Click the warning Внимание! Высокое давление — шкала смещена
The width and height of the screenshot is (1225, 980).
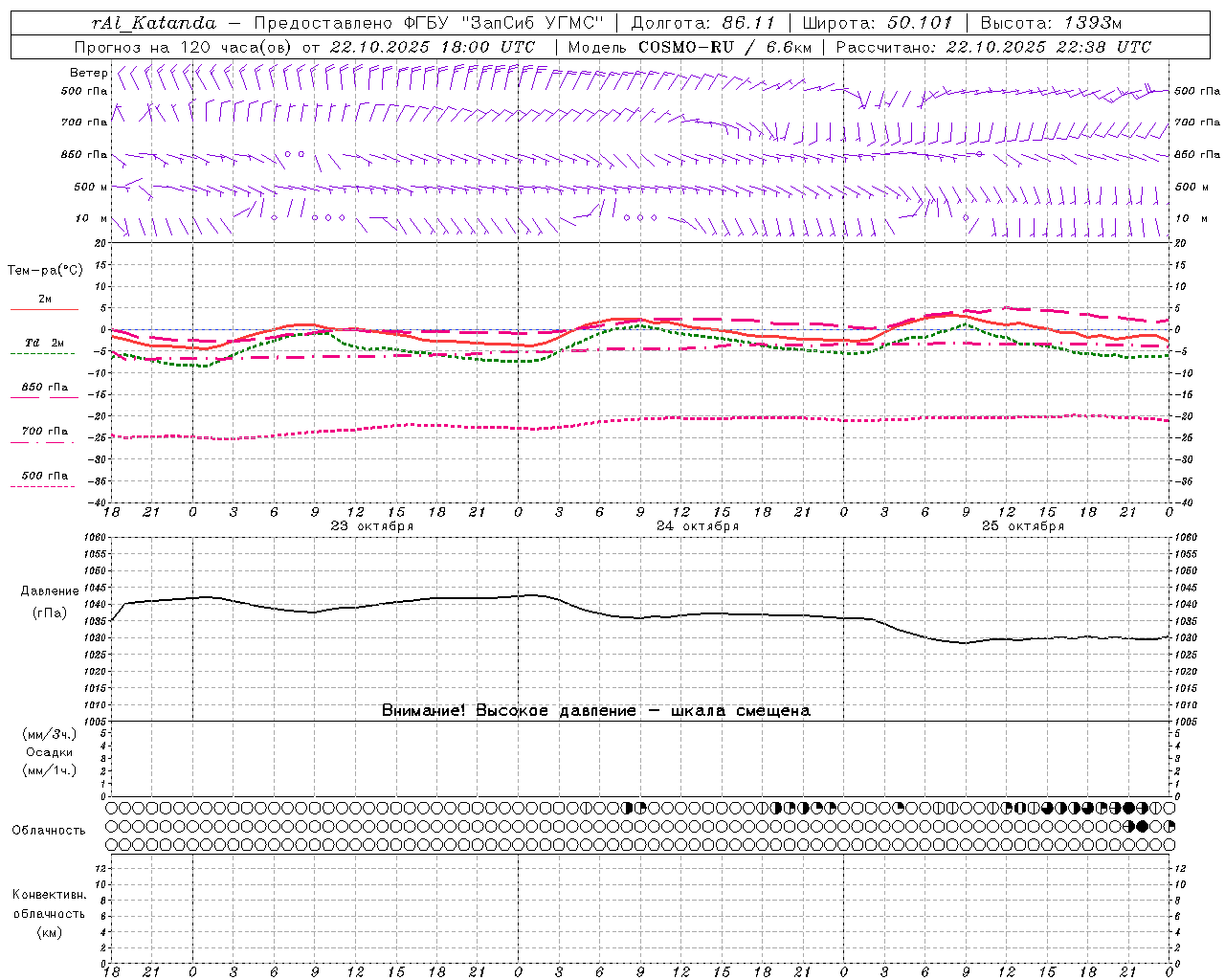(596, 711)
